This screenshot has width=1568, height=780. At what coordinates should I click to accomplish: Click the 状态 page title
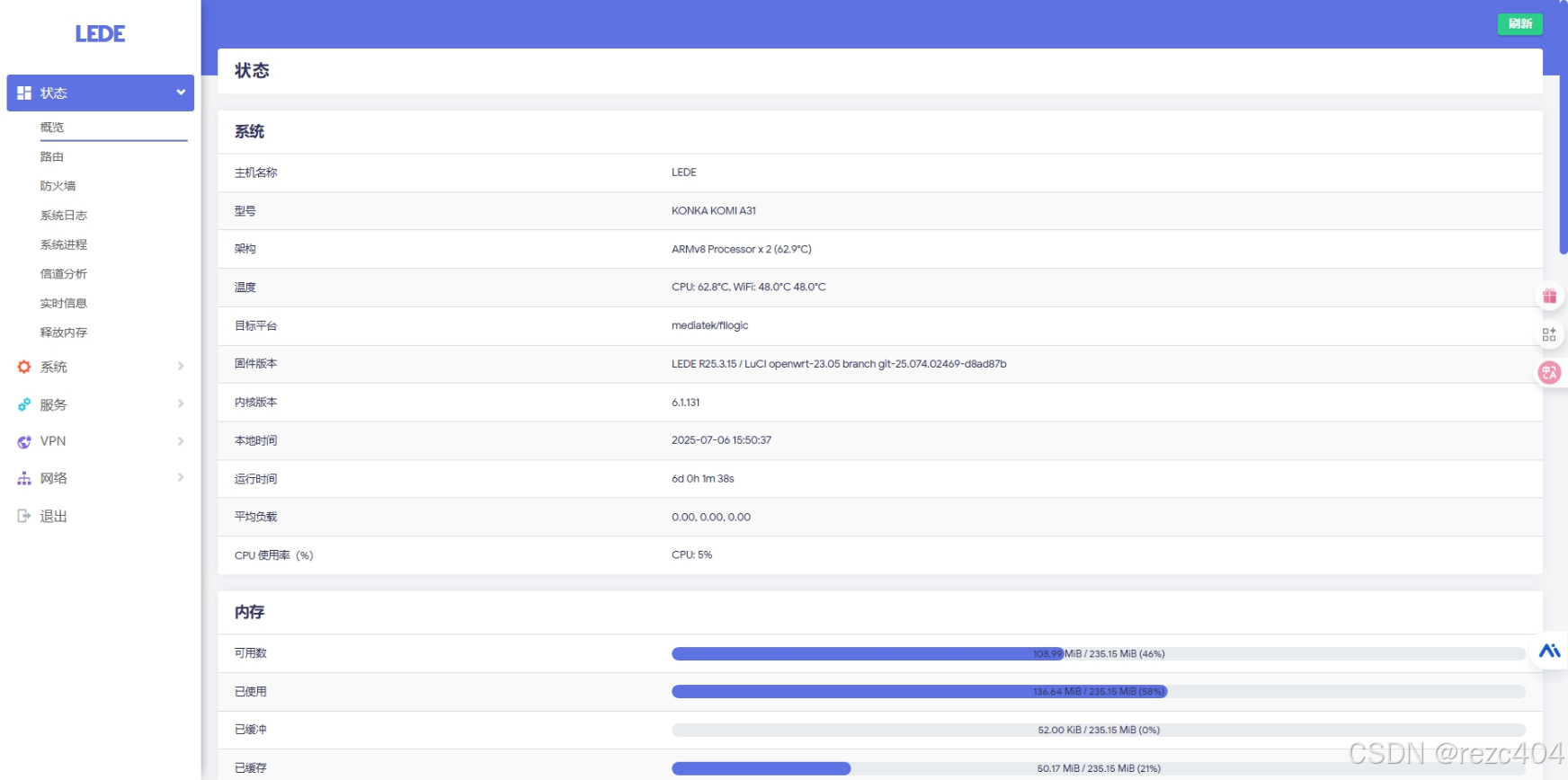pyautogui.click(x=252, y=71)
